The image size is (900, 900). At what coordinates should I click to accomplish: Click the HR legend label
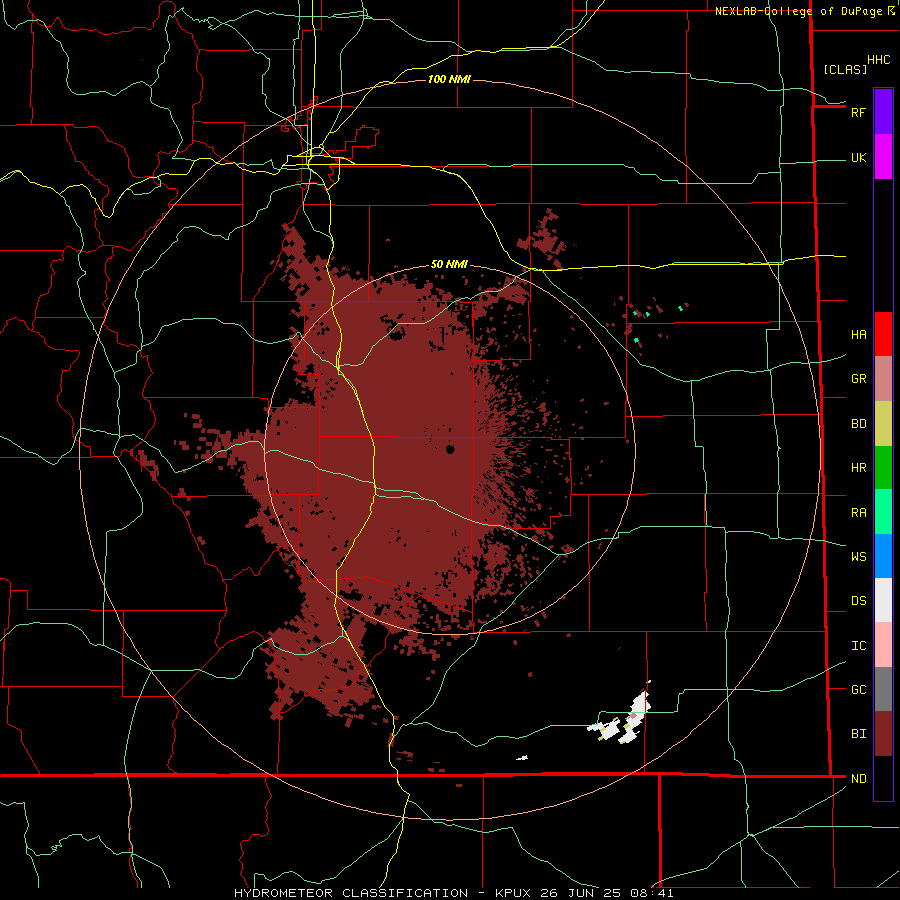click(859, 468)
